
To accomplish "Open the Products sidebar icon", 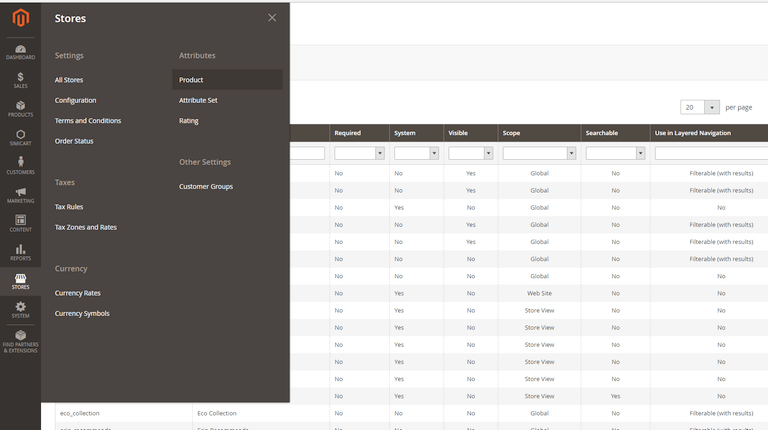I will [x=21, y=109].
